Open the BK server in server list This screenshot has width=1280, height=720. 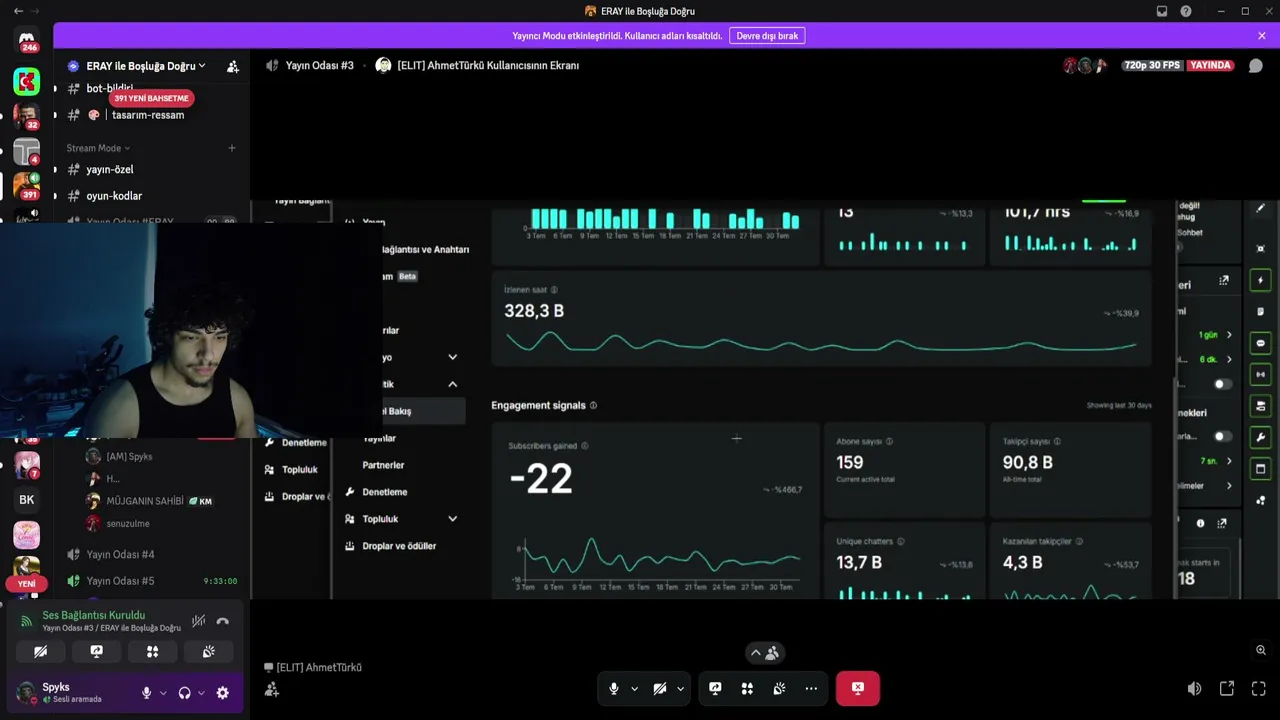click(x=27, y=500)
